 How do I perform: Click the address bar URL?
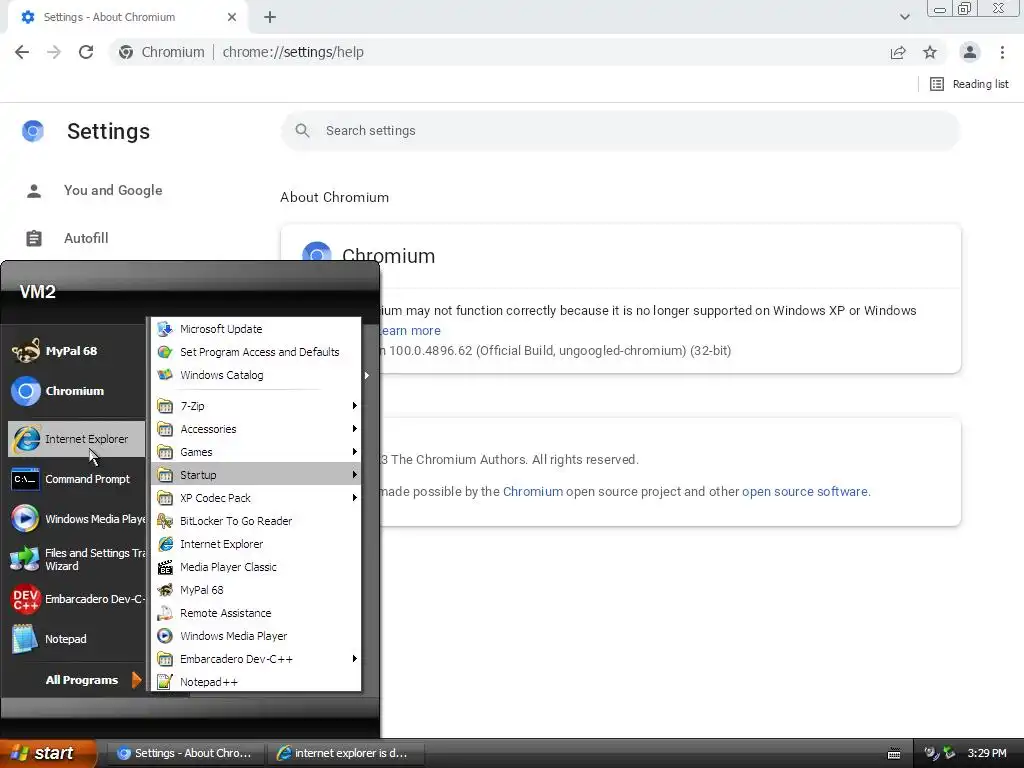coord(293,52)
